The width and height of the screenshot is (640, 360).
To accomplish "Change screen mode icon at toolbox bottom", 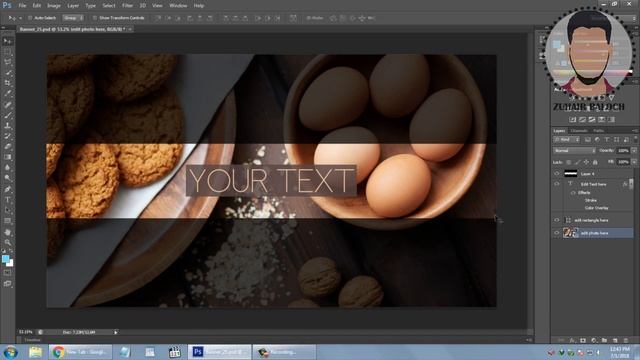I will (7, 283).
